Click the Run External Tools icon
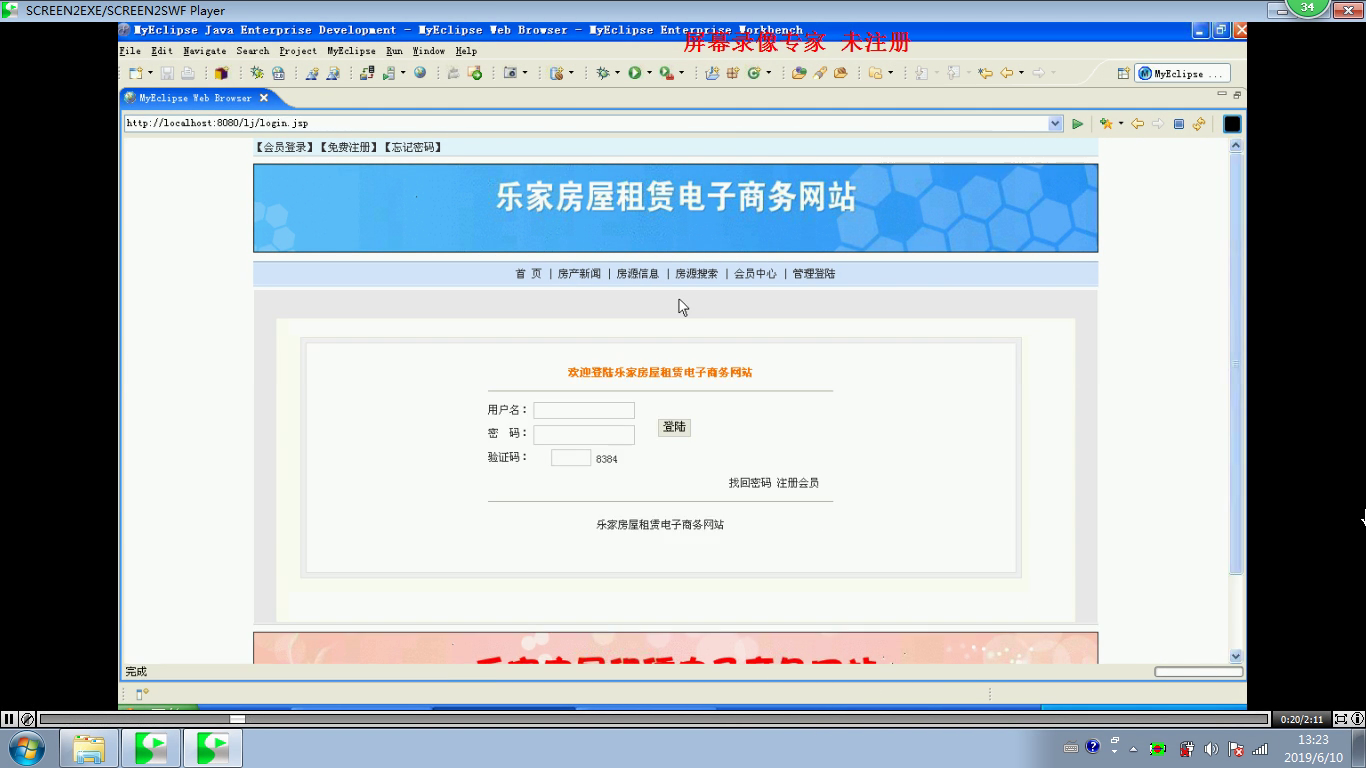 (666, 73)
